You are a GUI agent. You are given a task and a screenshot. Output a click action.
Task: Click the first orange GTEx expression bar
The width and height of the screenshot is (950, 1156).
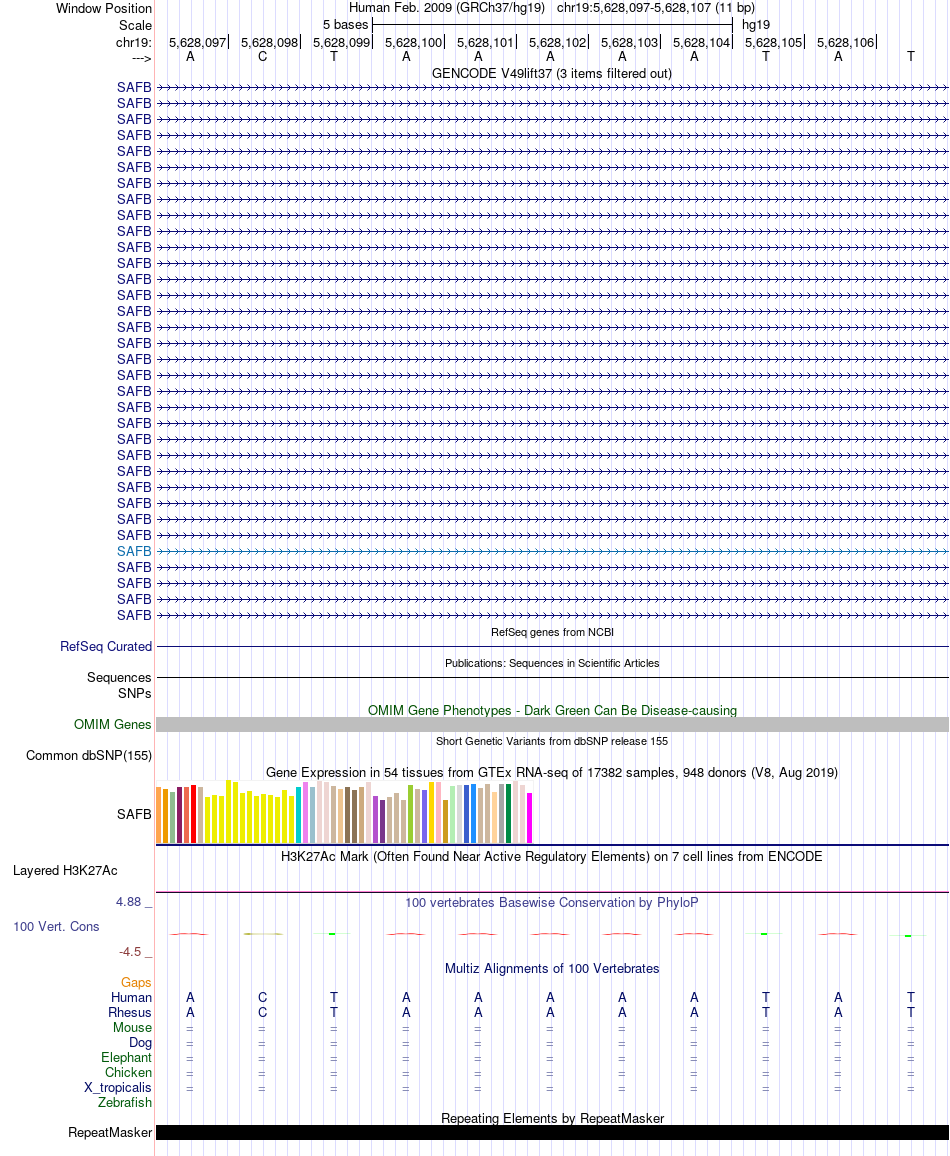tap(158, 815)
